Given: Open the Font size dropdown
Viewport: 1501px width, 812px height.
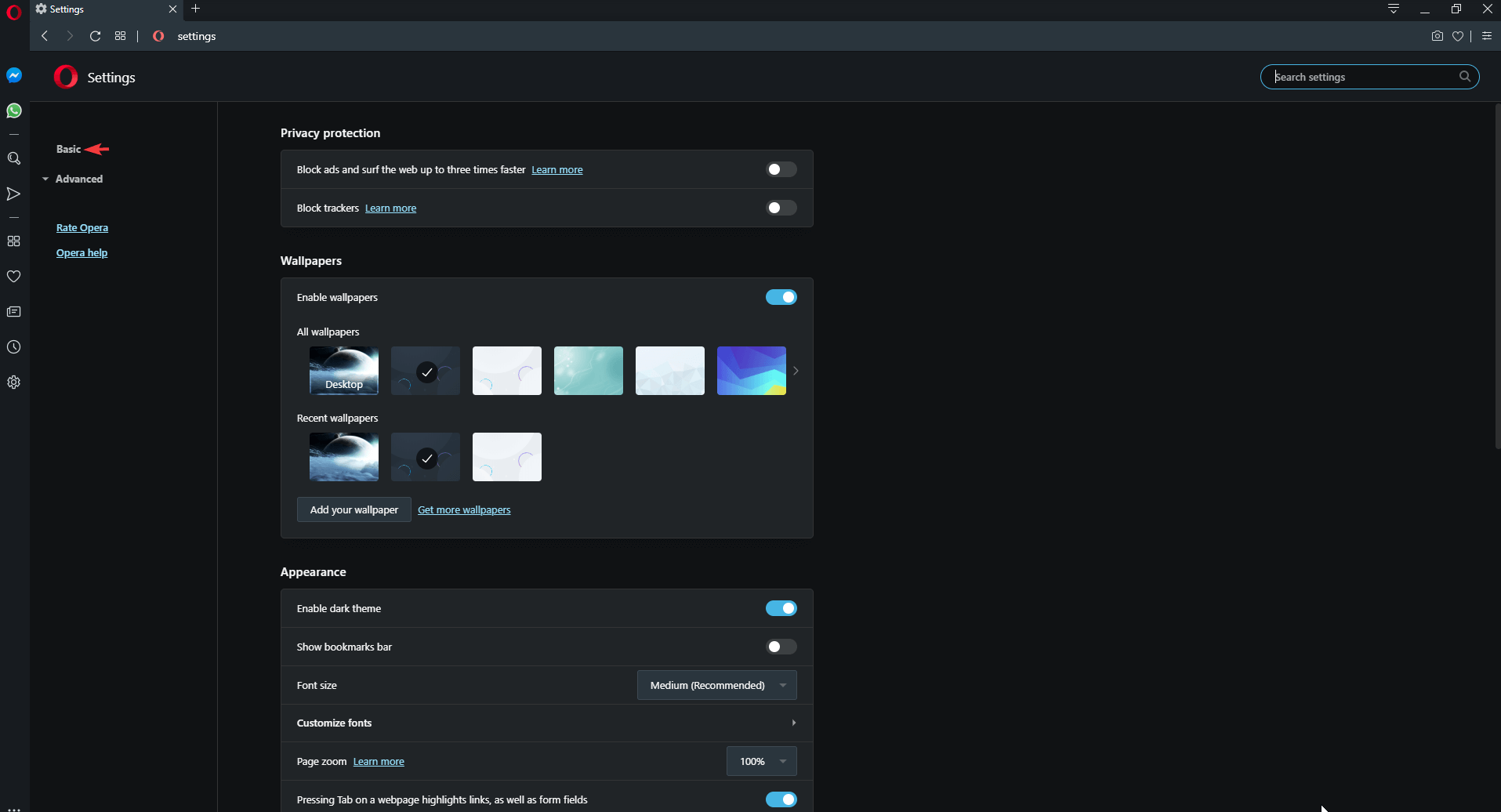Looking at the screenshot, I should tap(716, 684).
